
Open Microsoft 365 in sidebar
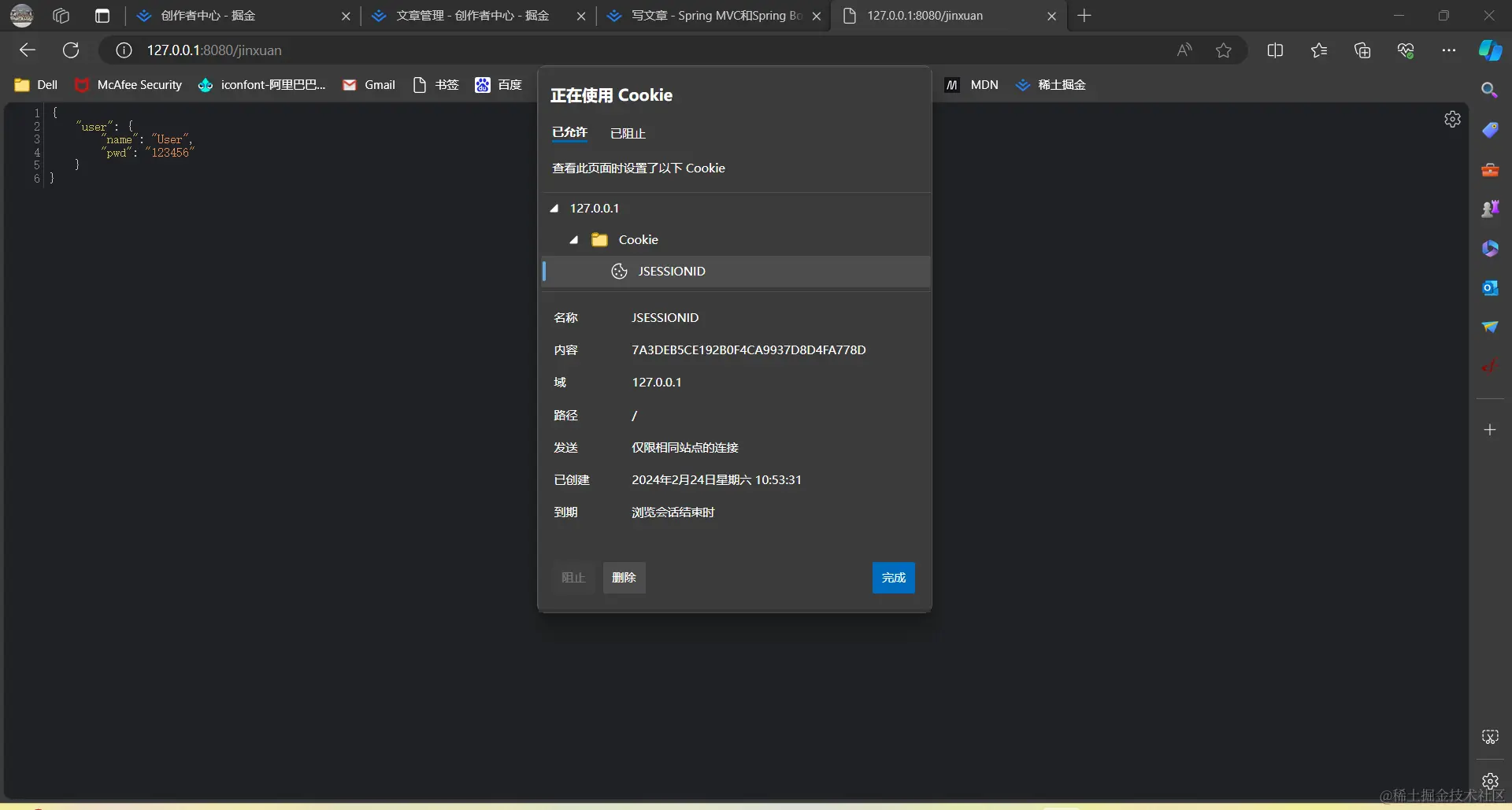(x=1490, y=249)
